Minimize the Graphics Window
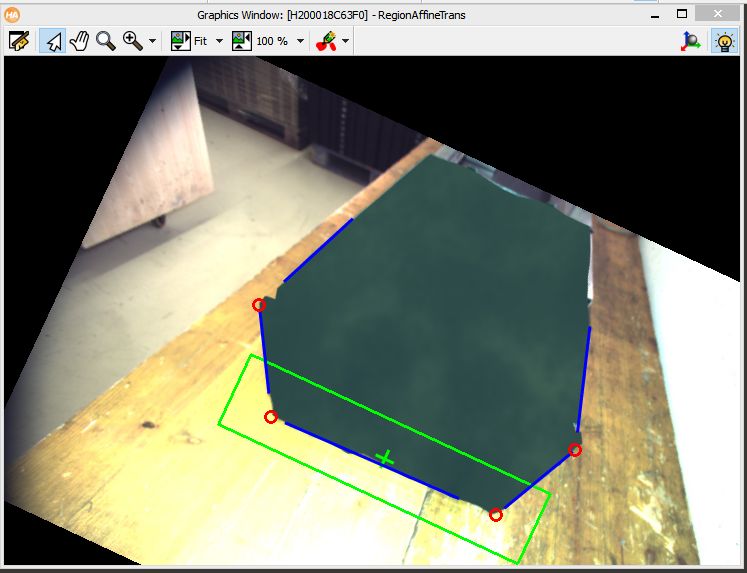 [655, 16]
